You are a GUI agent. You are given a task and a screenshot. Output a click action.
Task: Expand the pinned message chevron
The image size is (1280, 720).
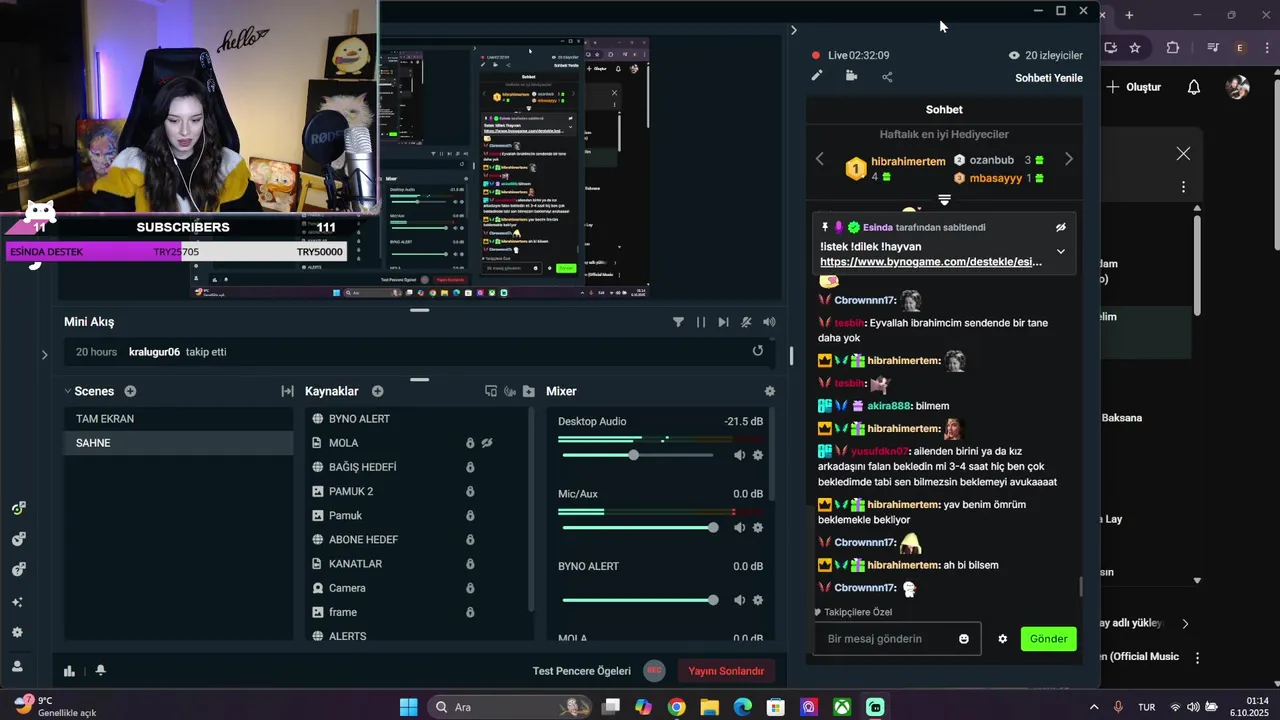point(1060,251)
